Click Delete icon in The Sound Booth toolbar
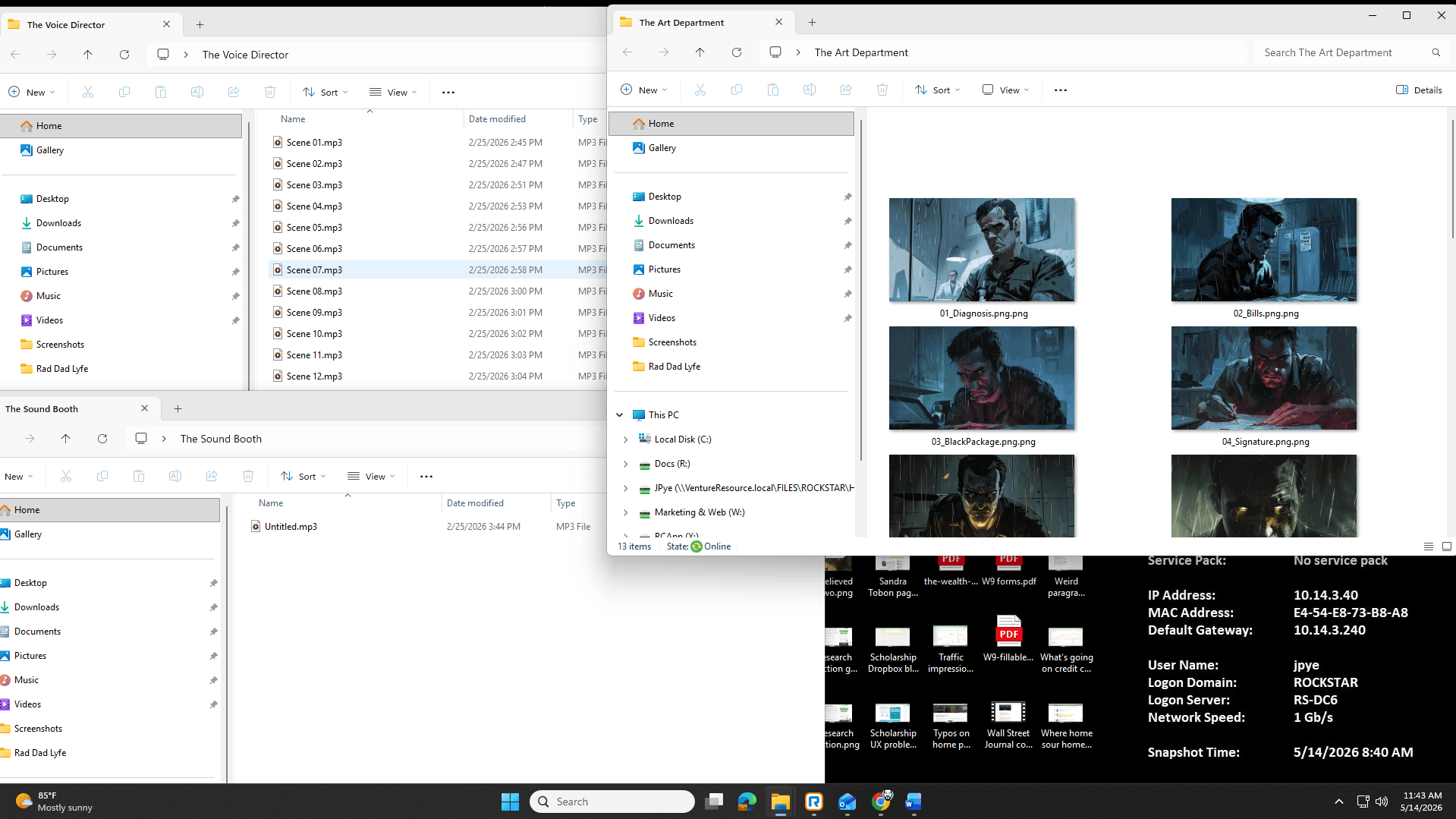 [247, 476]
